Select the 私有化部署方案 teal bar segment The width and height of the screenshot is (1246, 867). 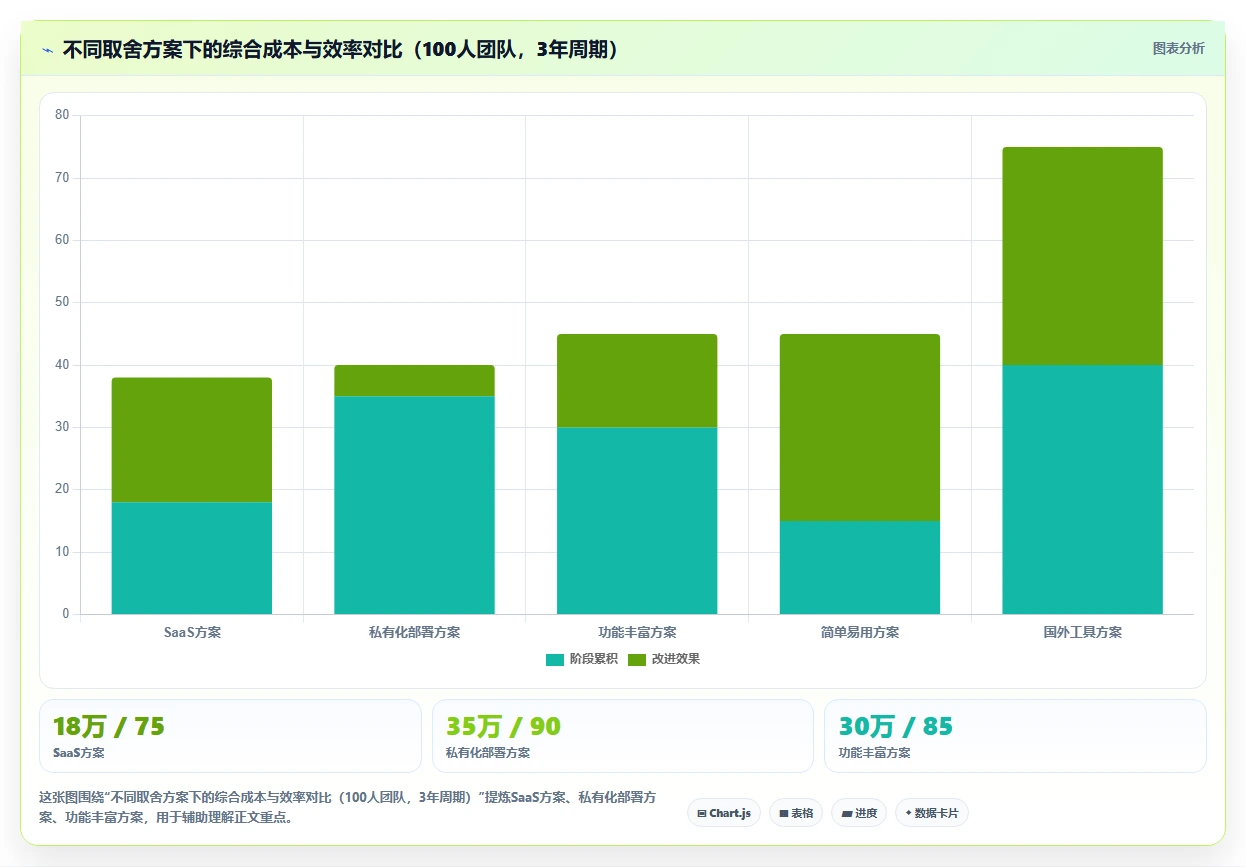coord(414,505)
